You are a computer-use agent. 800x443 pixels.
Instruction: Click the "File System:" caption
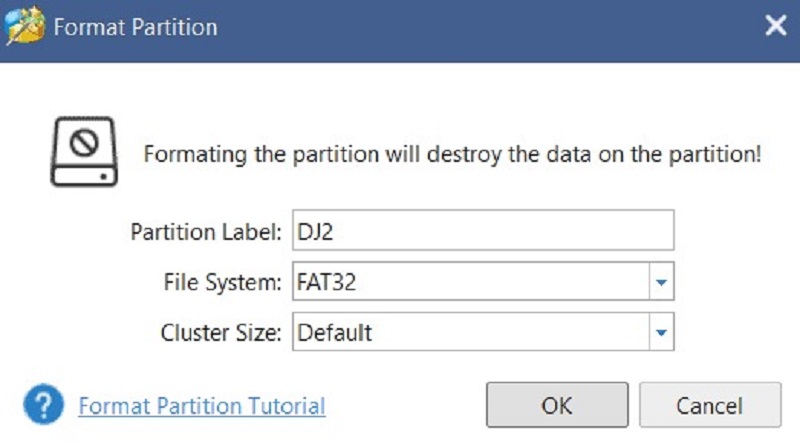click(223, 283)
